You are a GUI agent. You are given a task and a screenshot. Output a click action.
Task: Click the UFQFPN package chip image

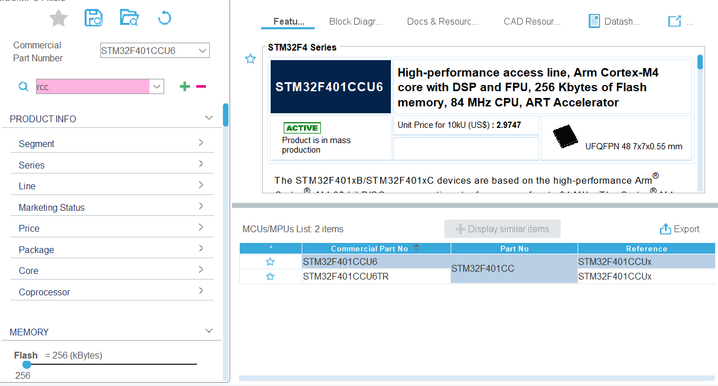point(565,136)
